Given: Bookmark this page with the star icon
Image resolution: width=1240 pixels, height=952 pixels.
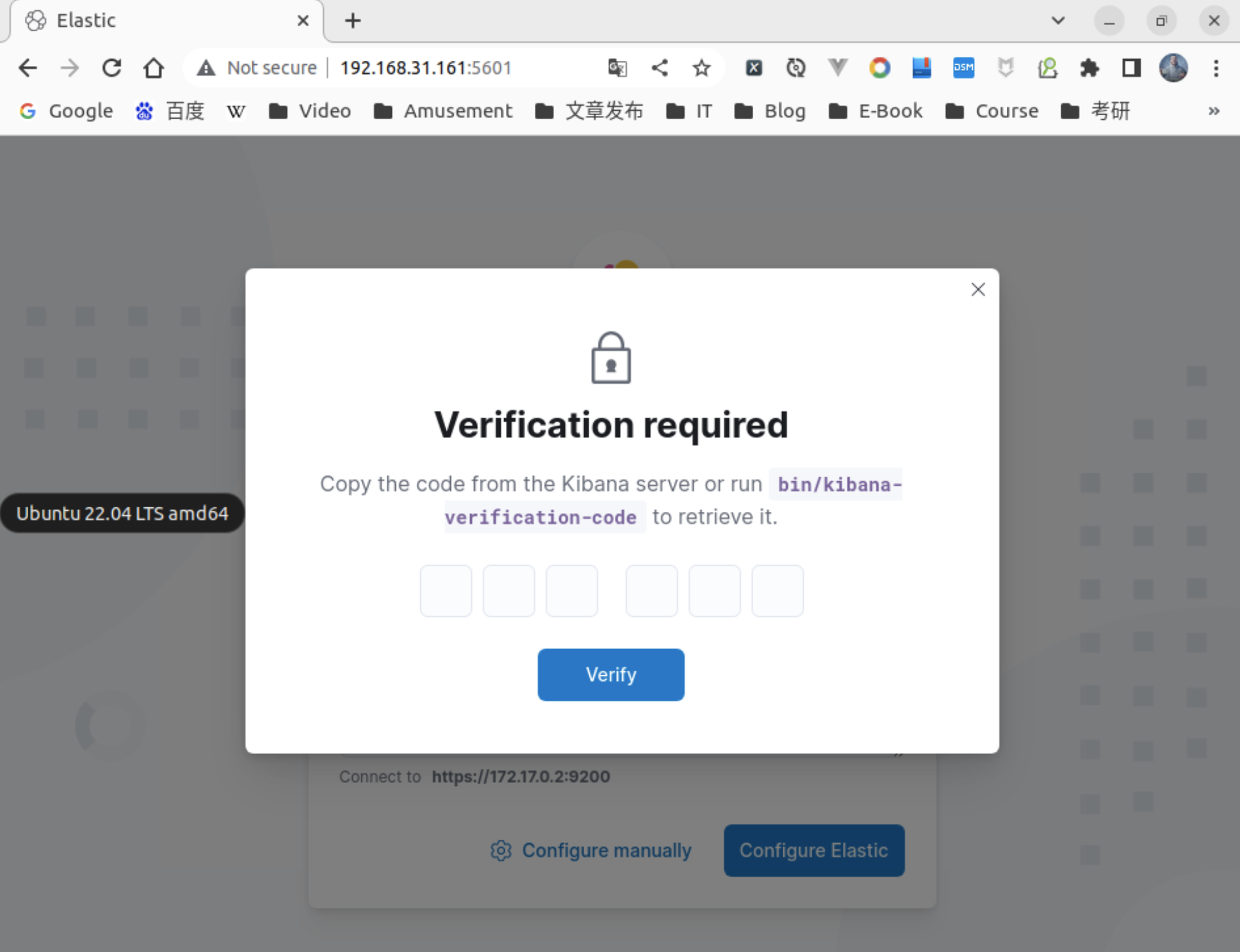Looking at the screenshot, I should 701,68.
